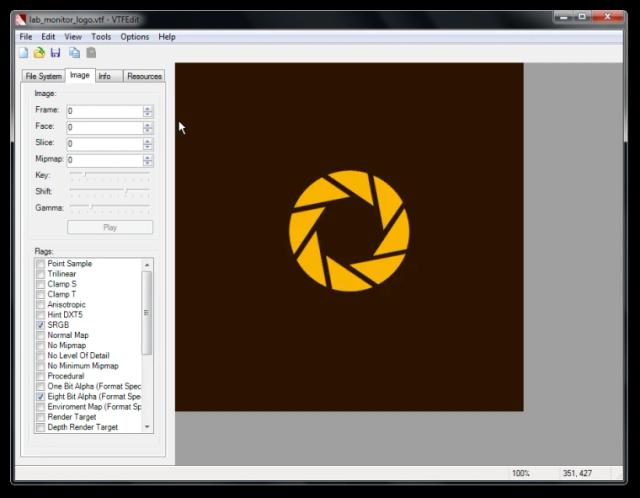Click the Open file folder icon
Viewport: 640px width, 498px height.
coord(39,53)
